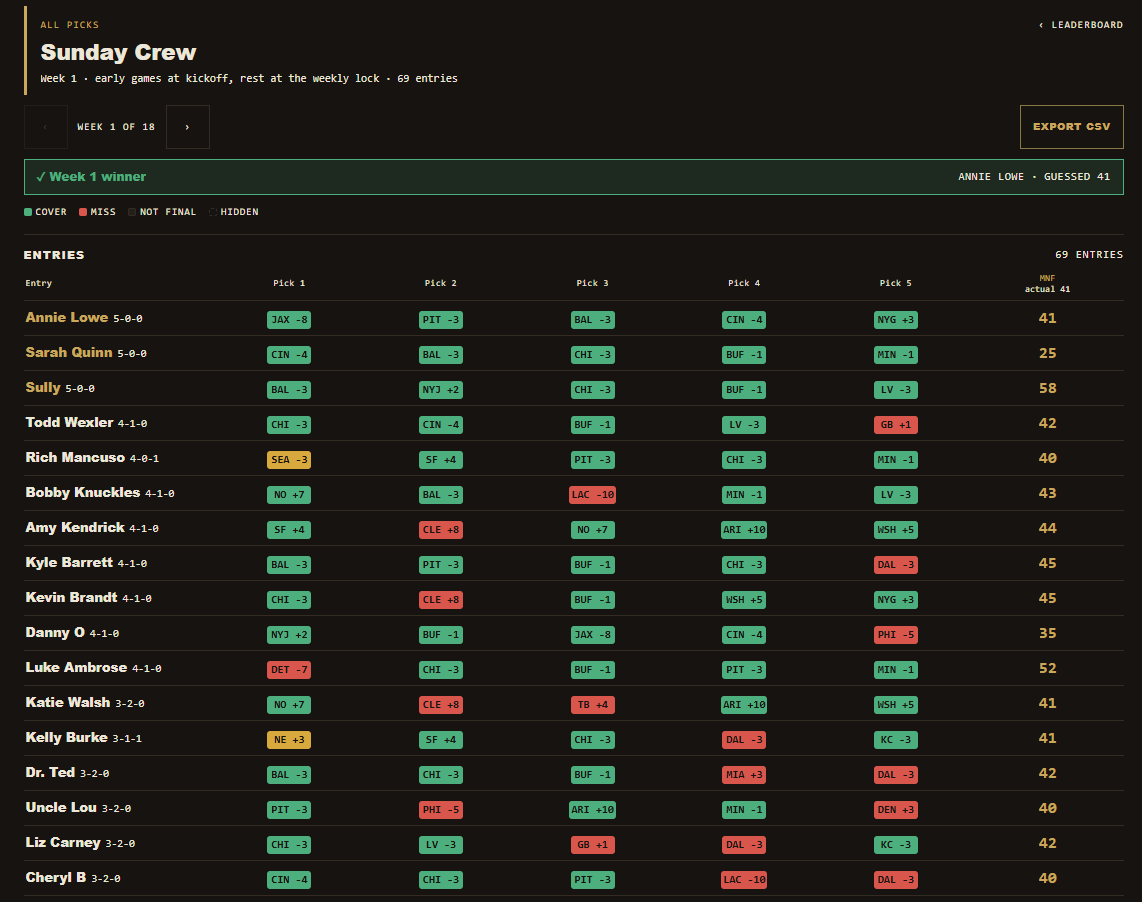Open Kevin Brandt's entry
The width and height of the screenshot is (1142, 902).
click(x=71, y=597)
